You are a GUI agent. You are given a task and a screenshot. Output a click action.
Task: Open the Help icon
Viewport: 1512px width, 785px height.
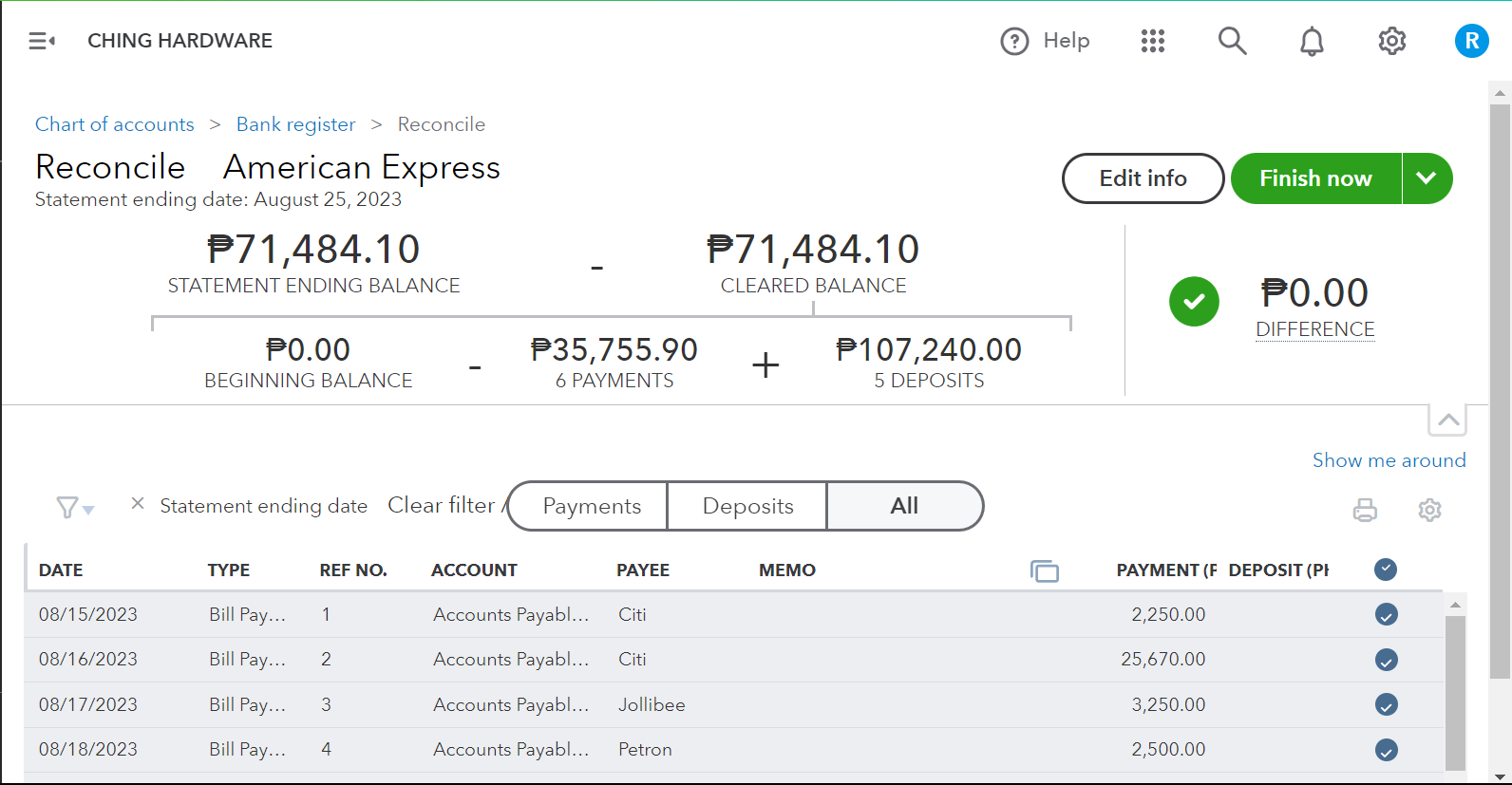(x=1014, y=41)
